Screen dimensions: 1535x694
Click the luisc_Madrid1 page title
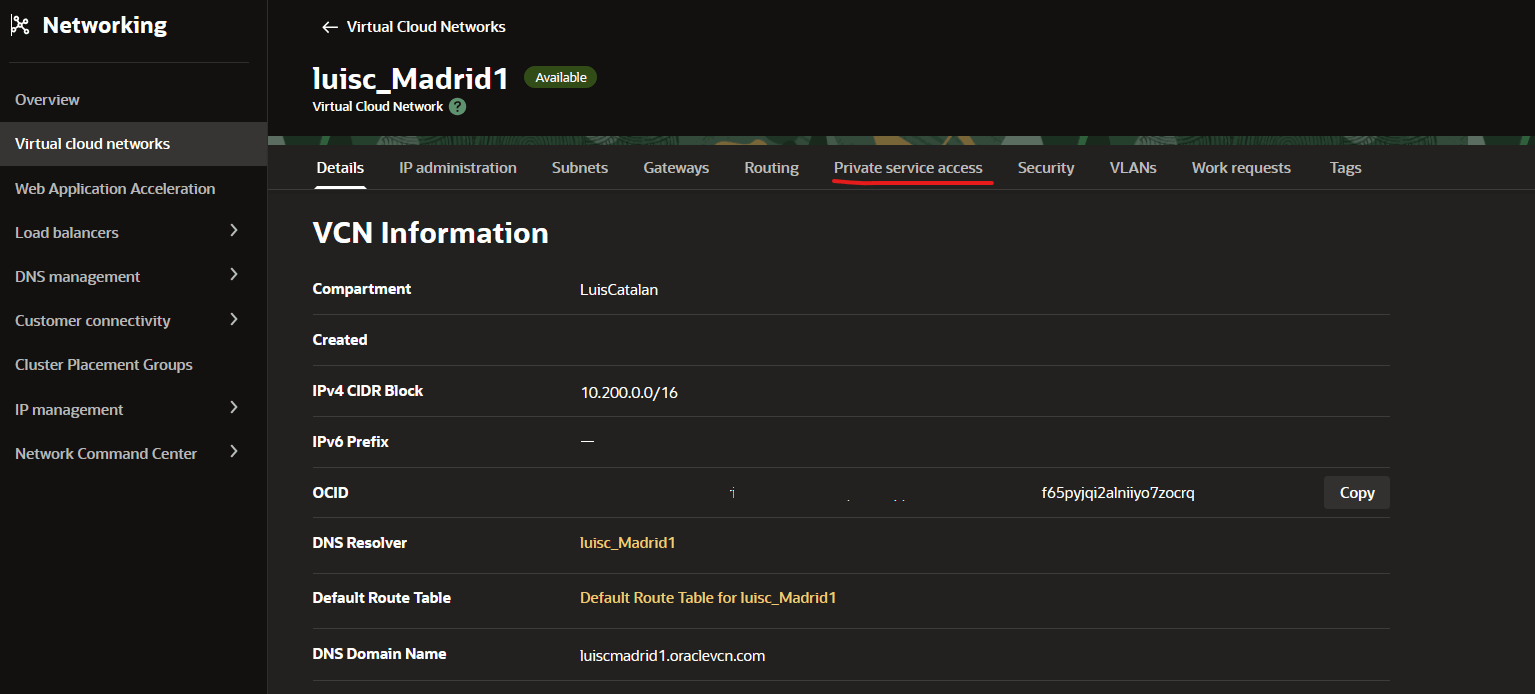(x=411, y=78)
